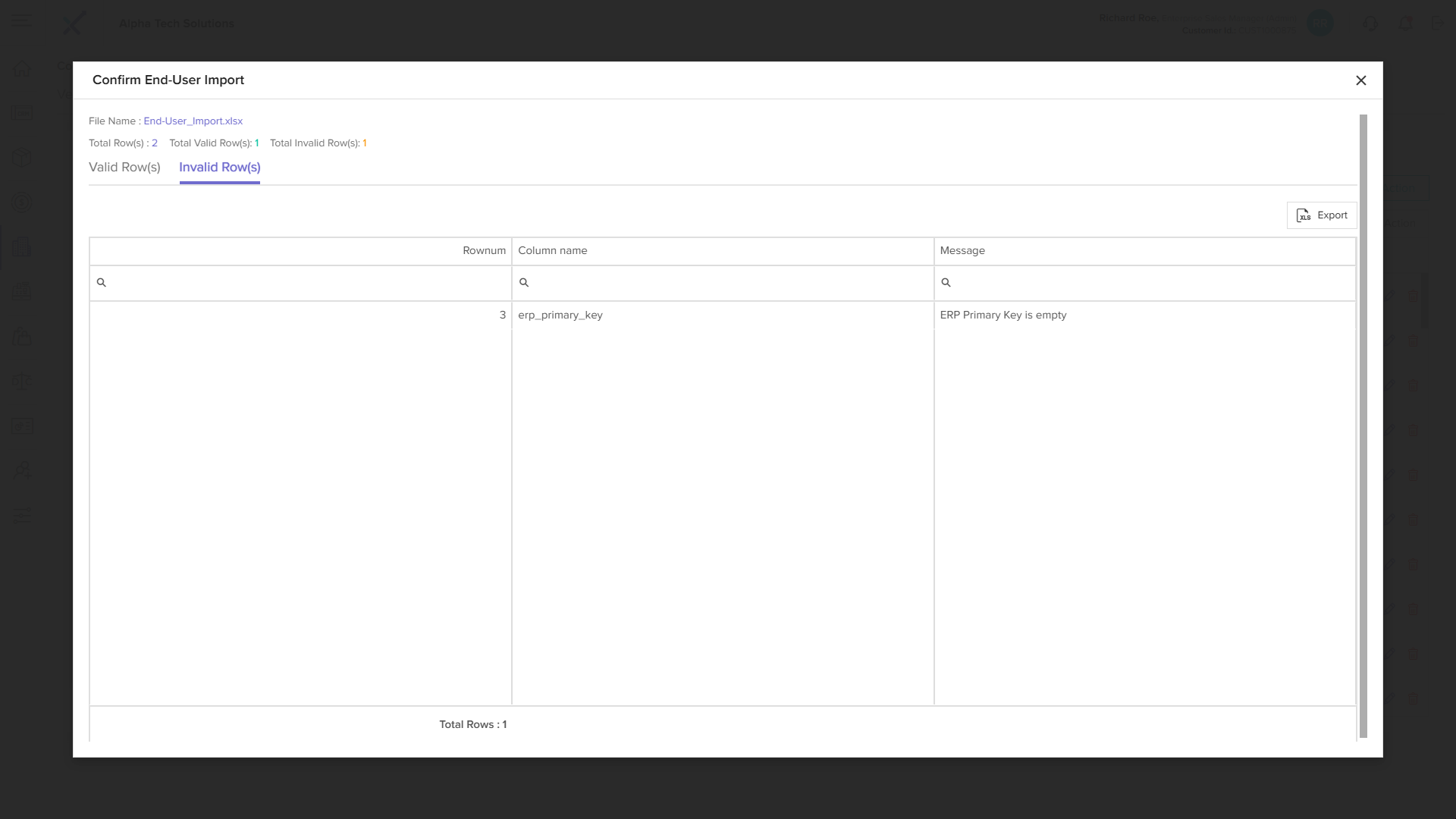Close the Confirm End-User Import dialog

[x=1360, y=80]
